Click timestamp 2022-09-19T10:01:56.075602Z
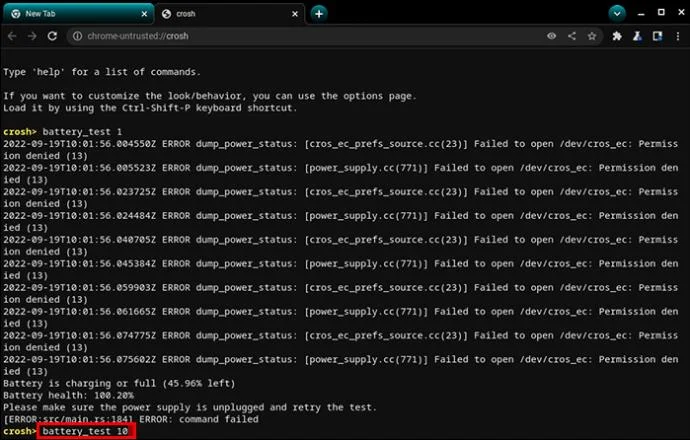 tap(79, 359)
